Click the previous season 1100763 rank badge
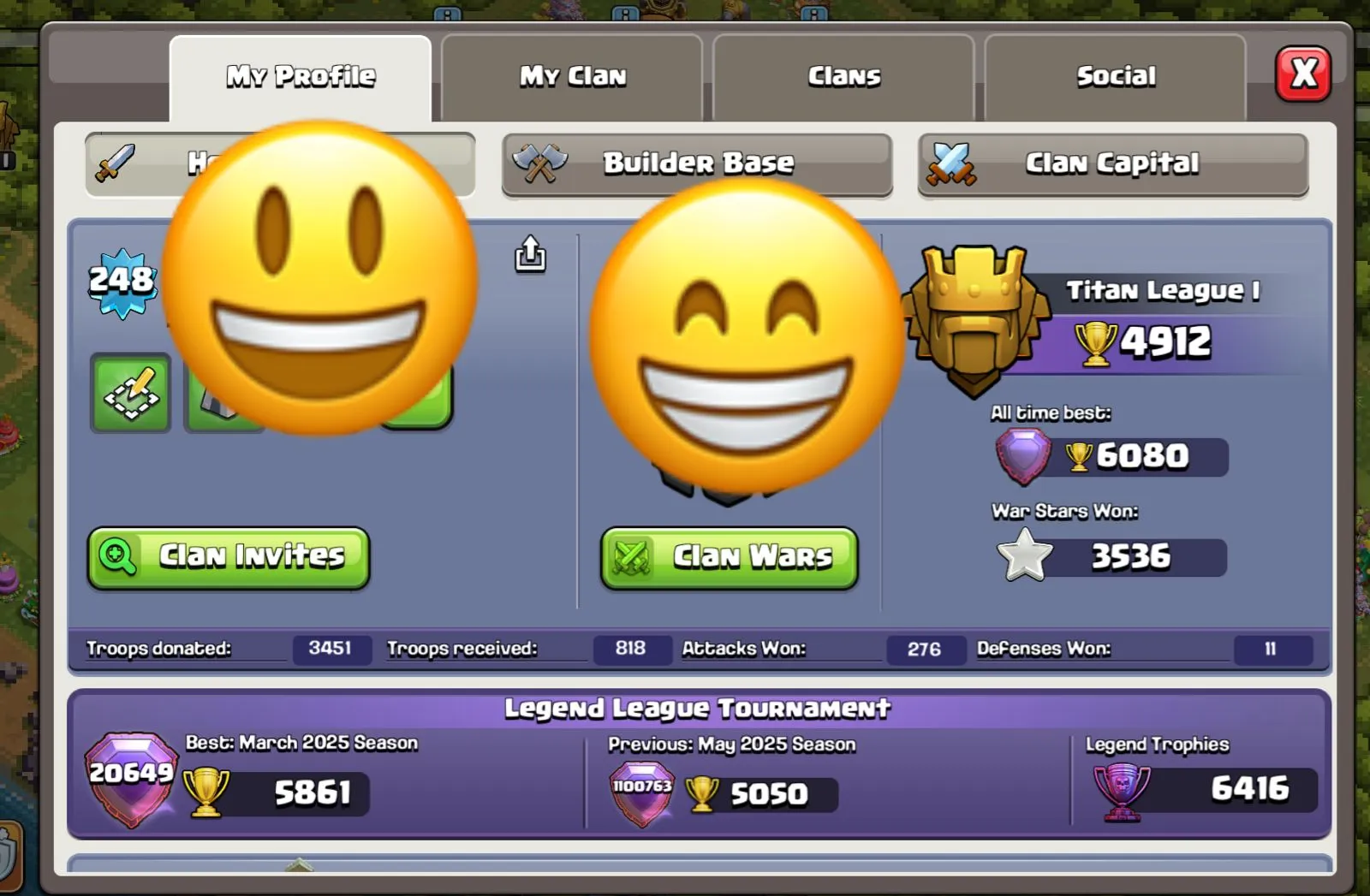This screenshot has width=1370, height=896. [x=642, y=793]
